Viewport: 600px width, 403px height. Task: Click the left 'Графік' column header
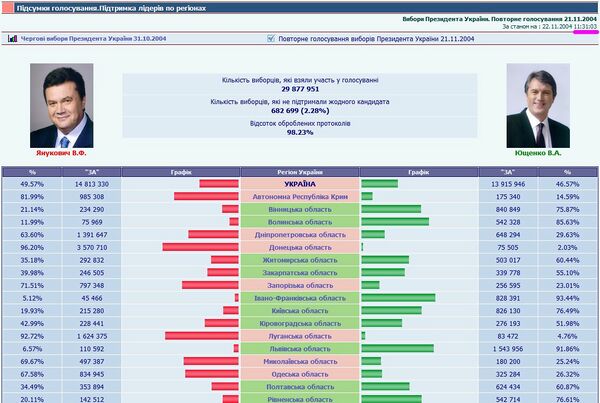(181, 172)
